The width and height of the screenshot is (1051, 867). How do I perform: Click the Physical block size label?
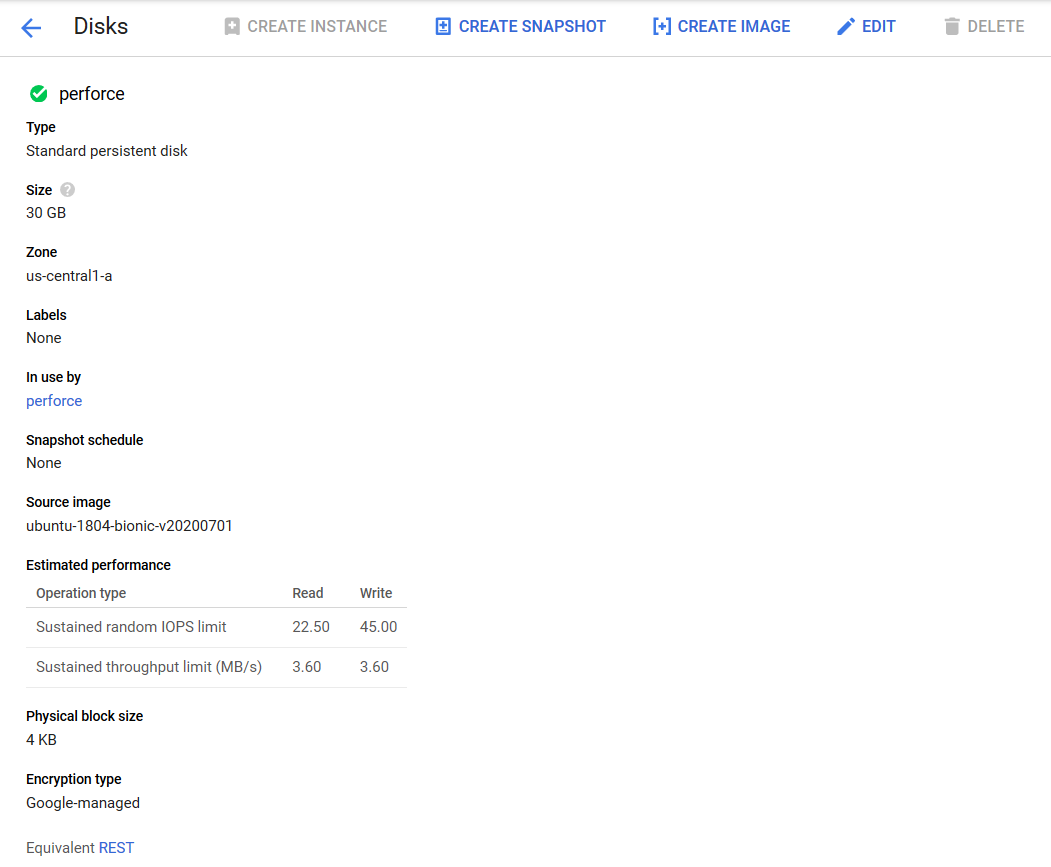click(x=84, y=716)
